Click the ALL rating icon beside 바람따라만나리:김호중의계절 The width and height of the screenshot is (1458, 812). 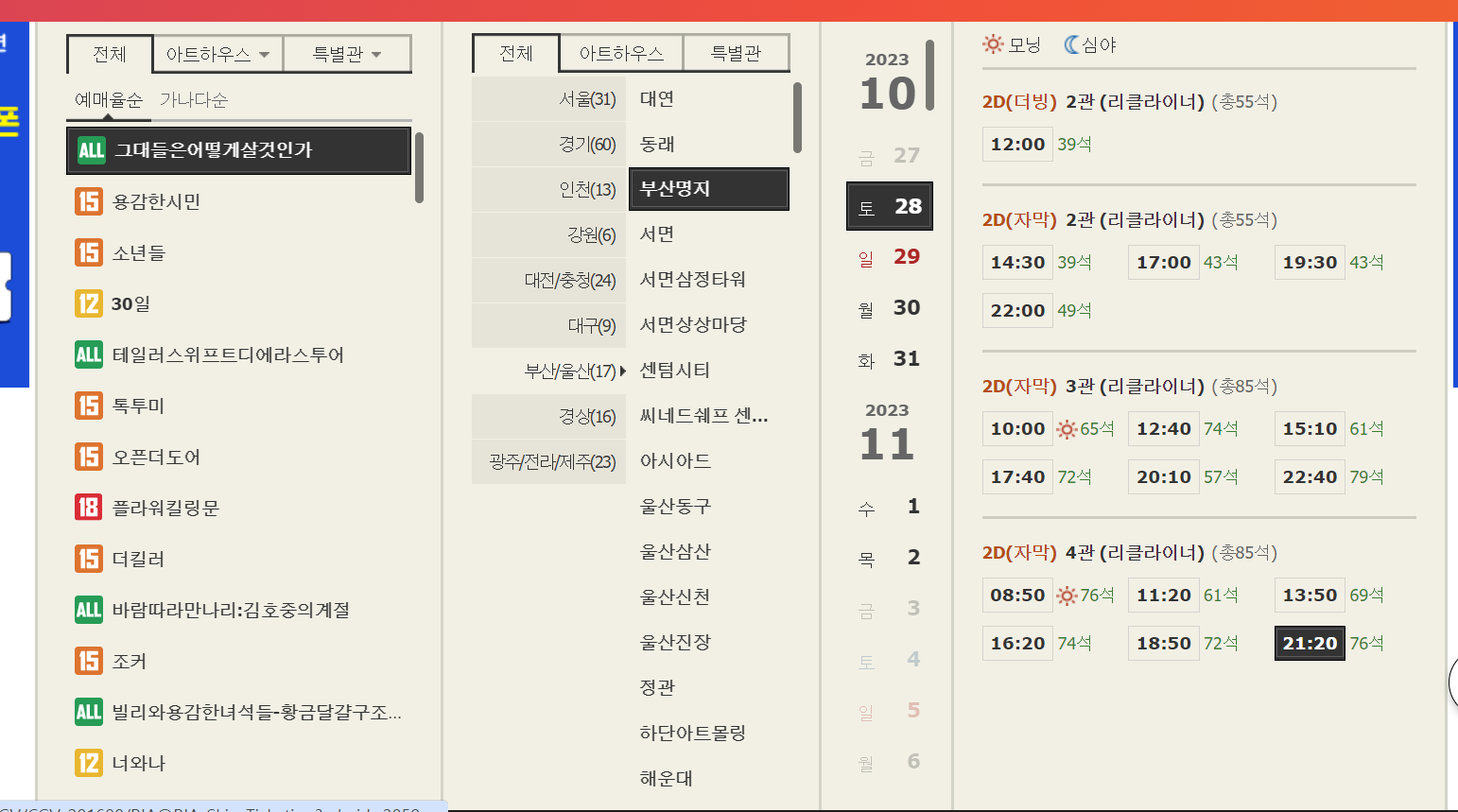click(89, 610)
